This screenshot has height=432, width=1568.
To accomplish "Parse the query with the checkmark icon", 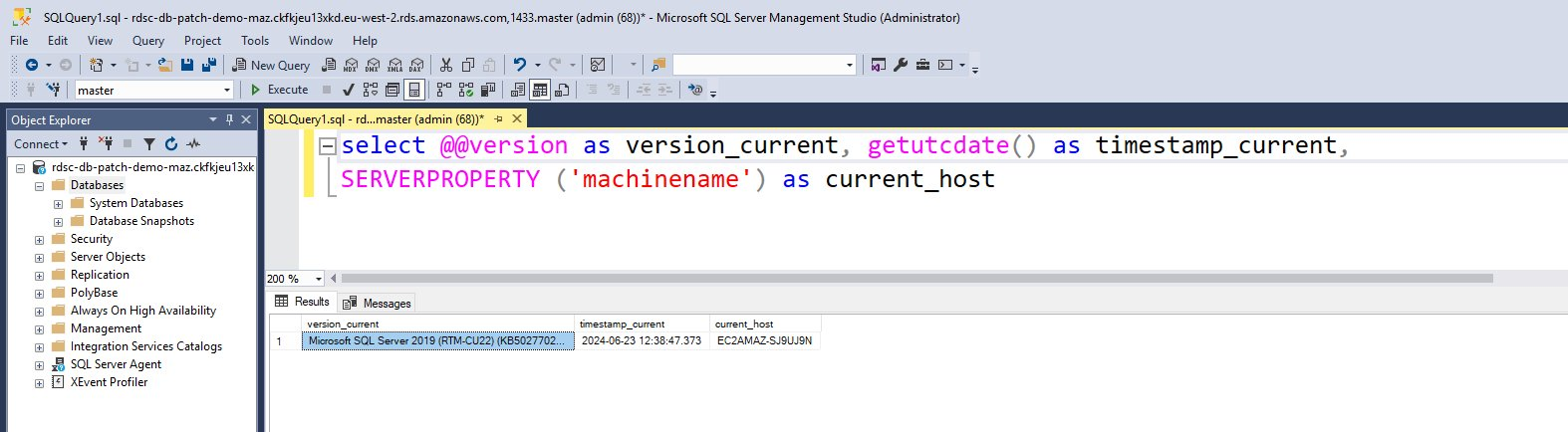I will 348,90.
